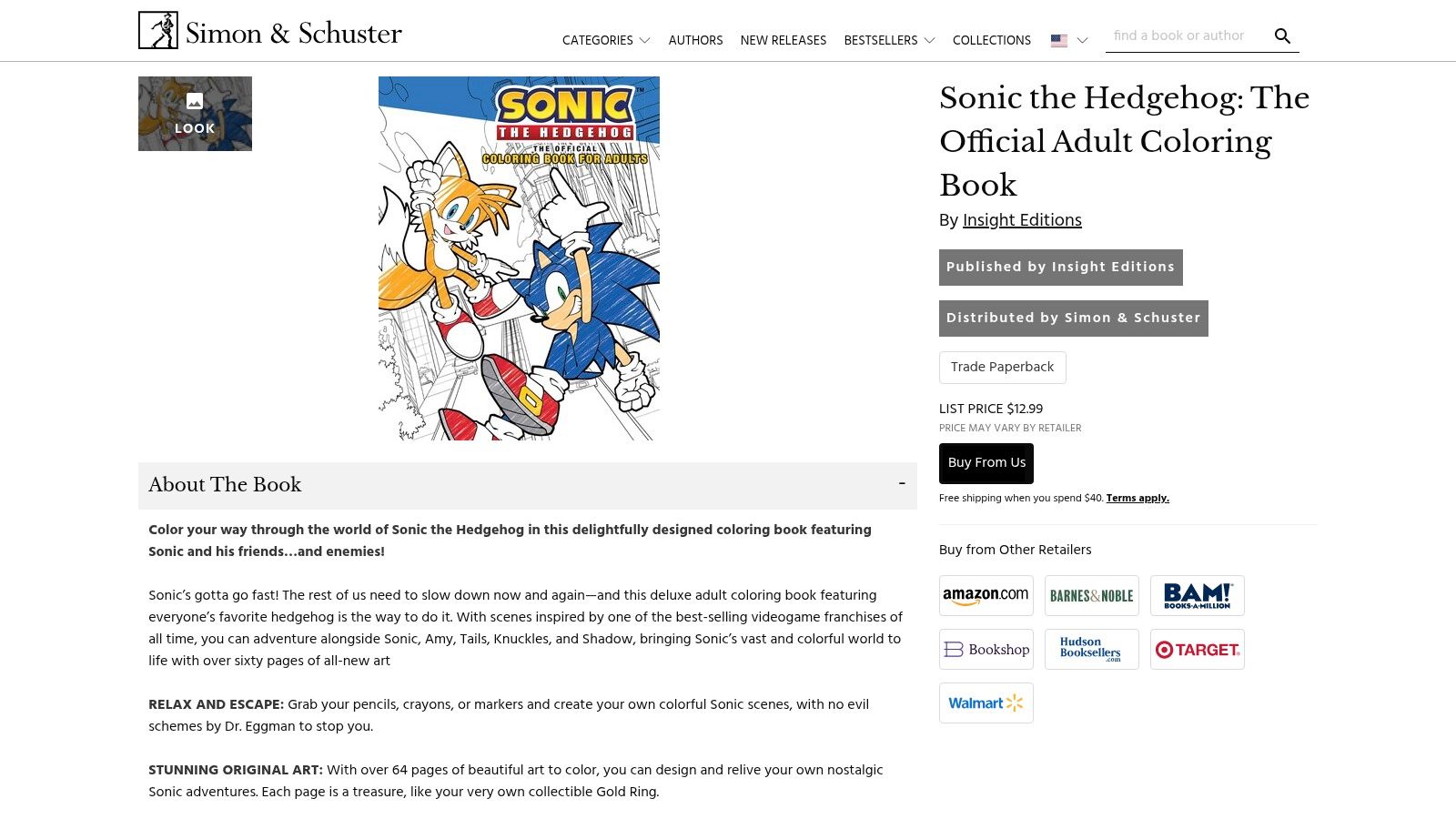The height and width of the screenshot is (819, 1456).
Task: Click the Buy From Us button
Action: pos(986,463)
